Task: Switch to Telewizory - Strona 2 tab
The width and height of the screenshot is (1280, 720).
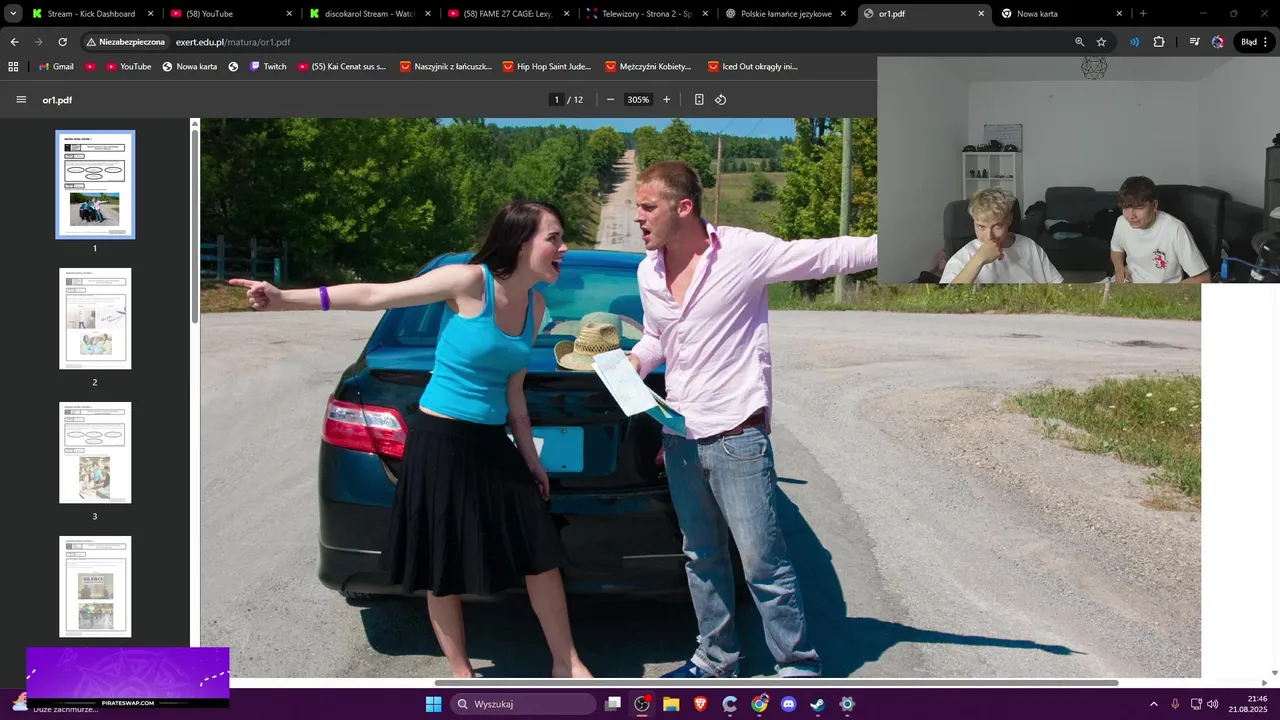Action: 646,14
